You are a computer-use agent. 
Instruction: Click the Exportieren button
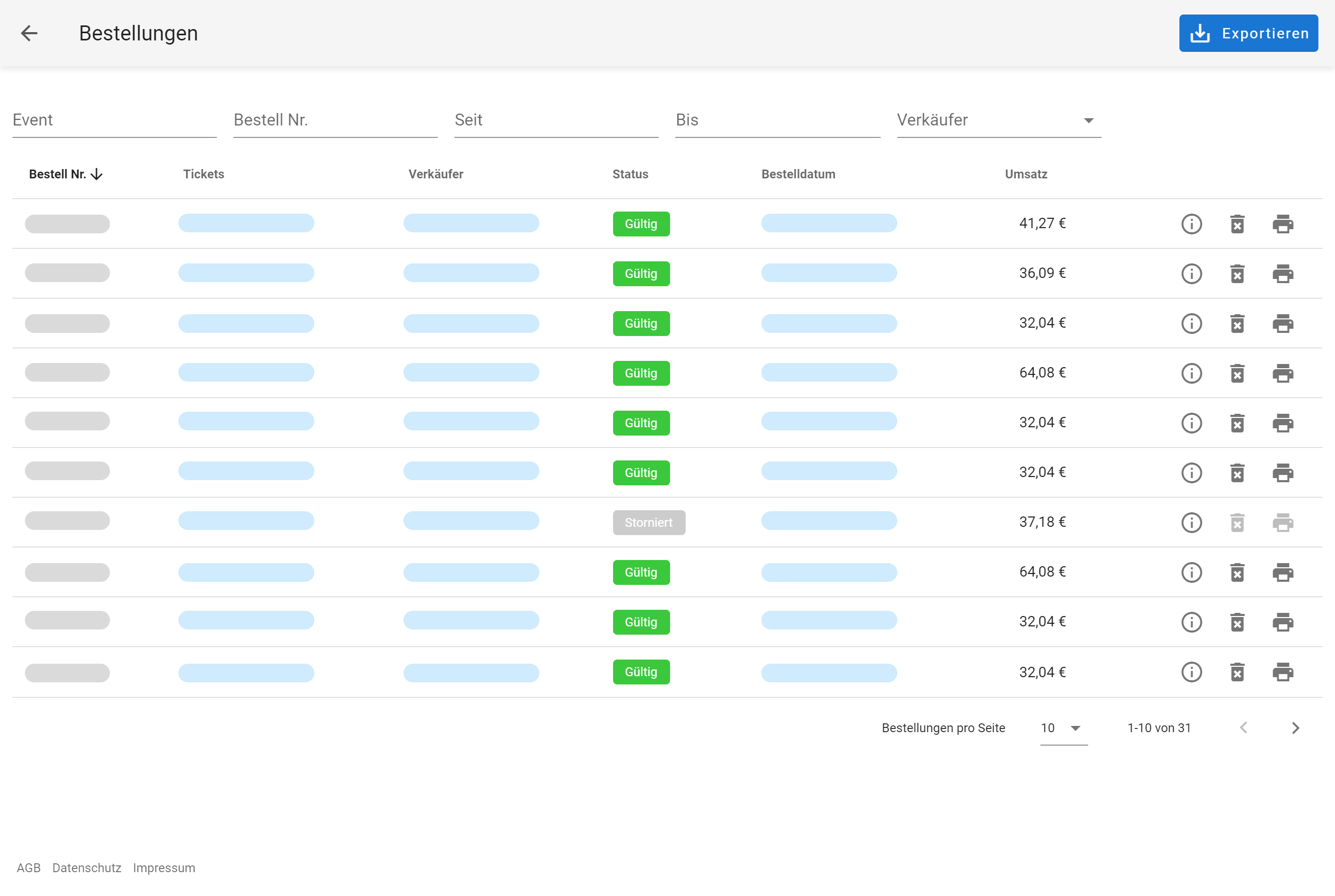coord(1248,33)
